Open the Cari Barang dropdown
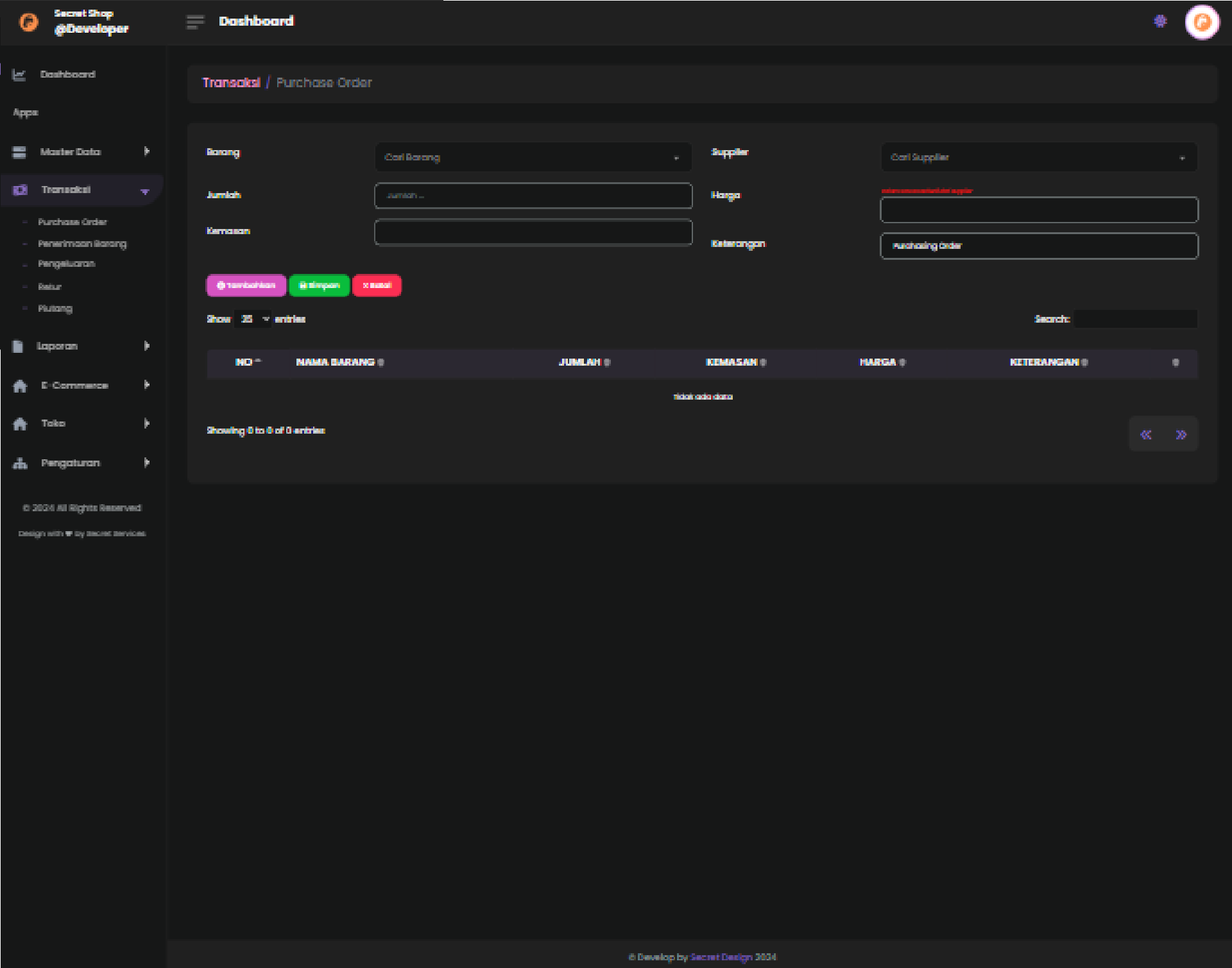The width and height of the screenshot is (1232, 968). [533, 157]
